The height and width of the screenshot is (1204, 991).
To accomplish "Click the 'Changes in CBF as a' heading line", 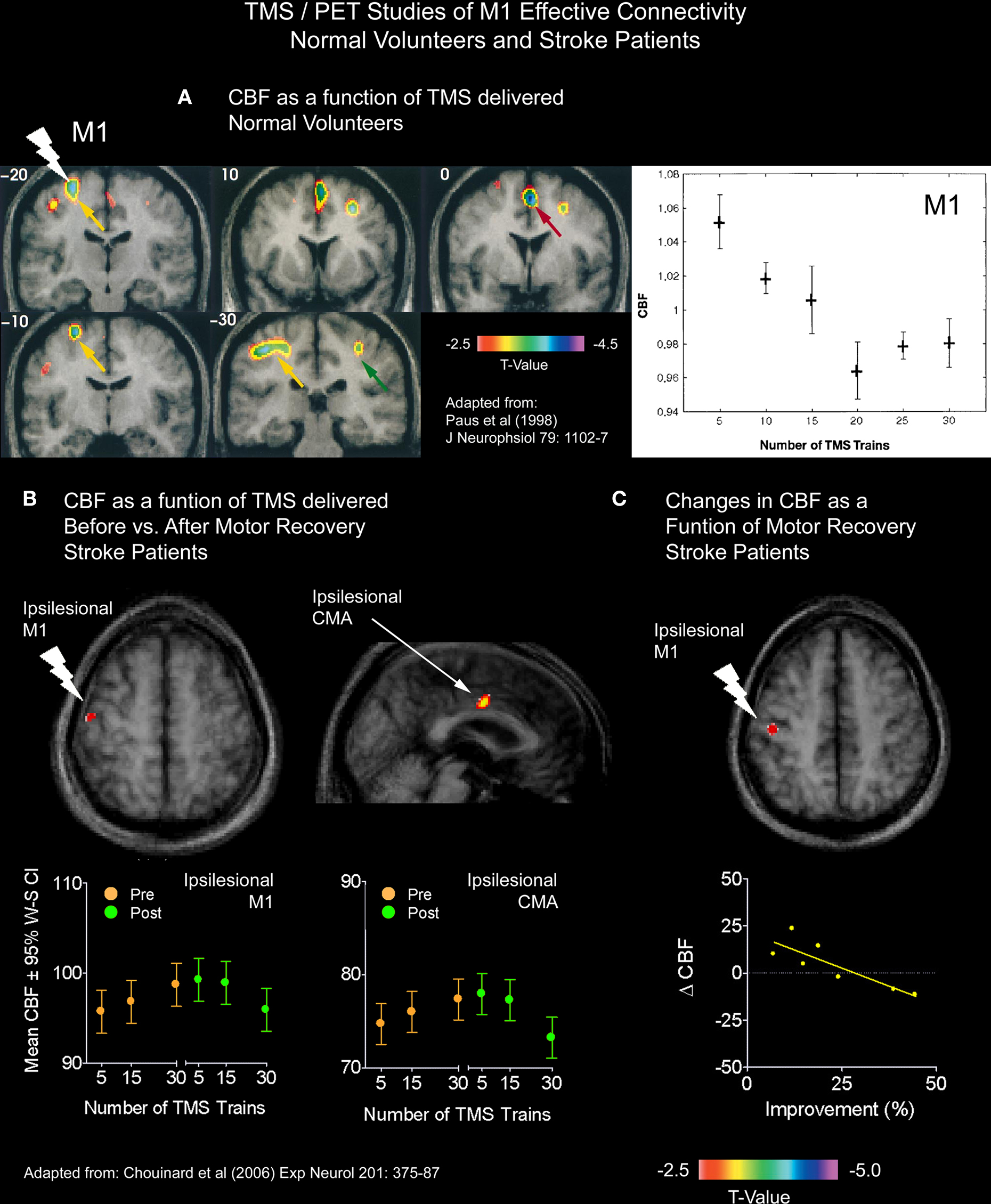I will coord(766,501).
